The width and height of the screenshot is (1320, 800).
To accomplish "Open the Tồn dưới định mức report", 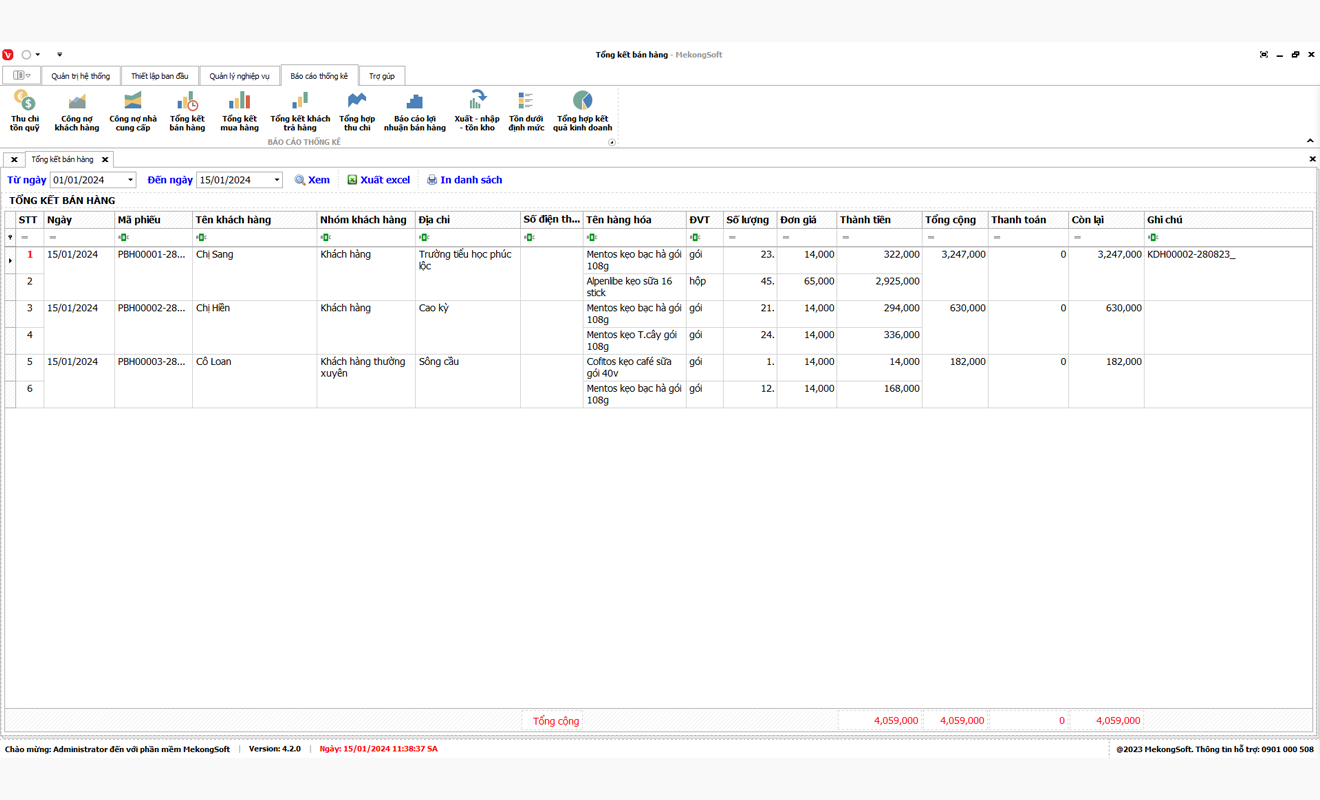I will click(x=526, y=111).
